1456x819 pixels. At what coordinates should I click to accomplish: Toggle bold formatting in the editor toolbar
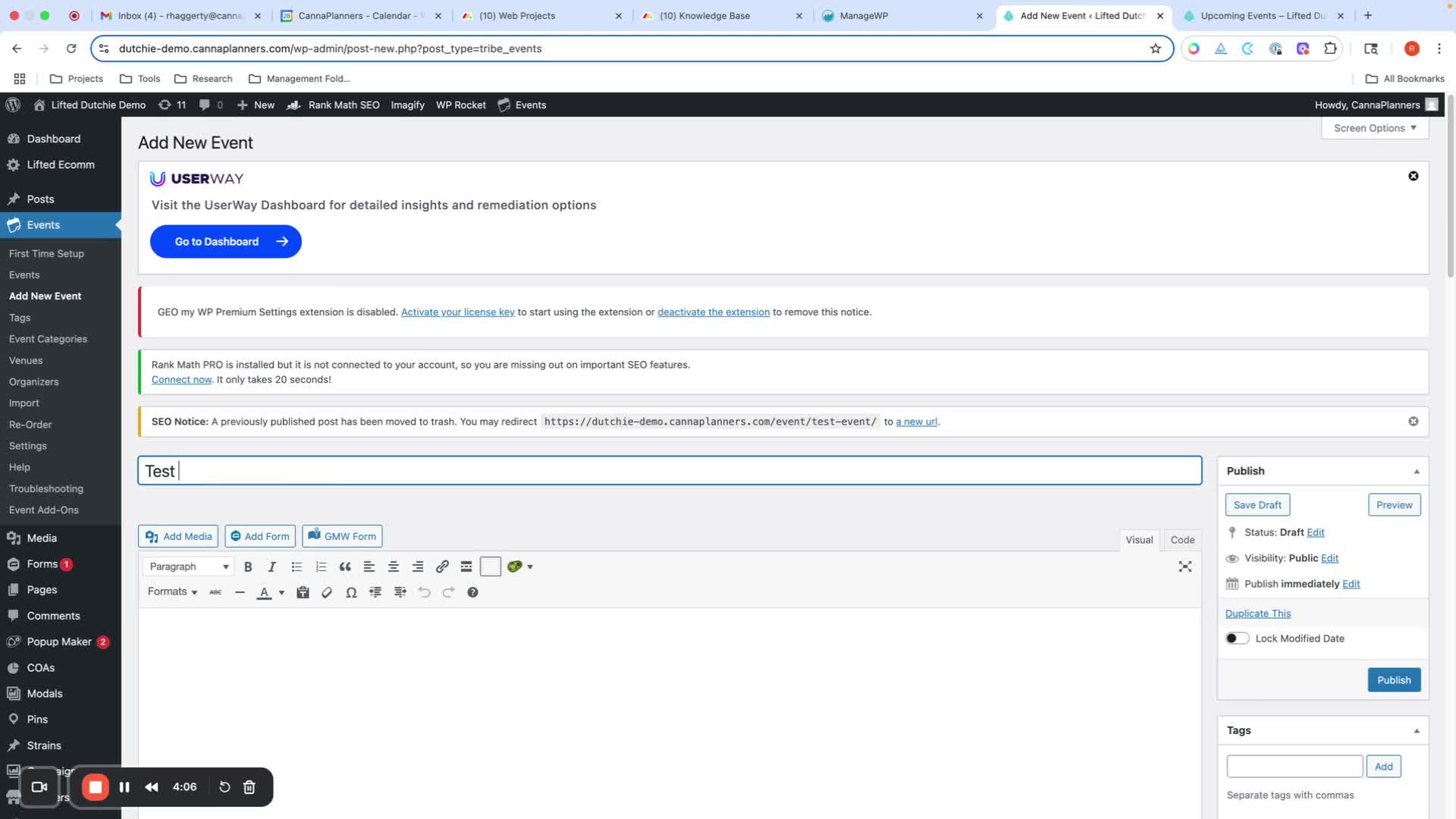pyautogui.click(x=248, y=567)
